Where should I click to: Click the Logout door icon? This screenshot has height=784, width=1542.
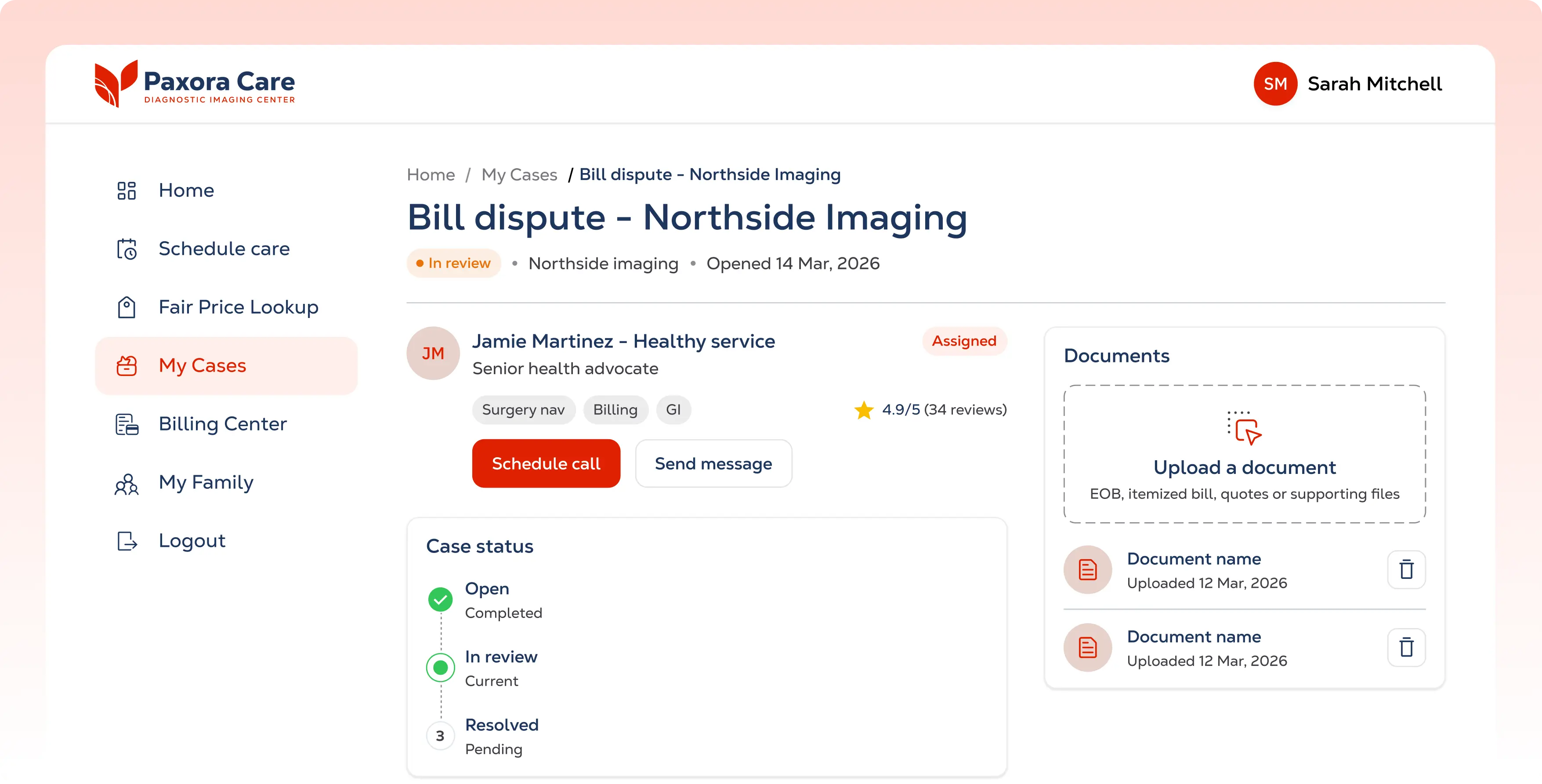click(x=127, y=541)
